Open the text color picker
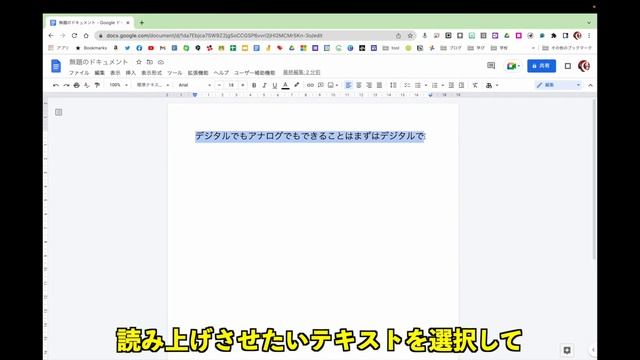Screen dimensions: 640x360 [x=285, y=85]
